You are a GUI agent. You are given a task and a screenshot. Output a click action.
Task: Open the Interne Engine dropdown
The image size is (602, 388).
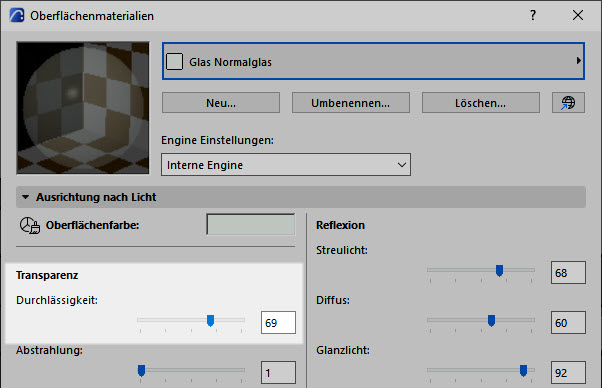point(286,165)
